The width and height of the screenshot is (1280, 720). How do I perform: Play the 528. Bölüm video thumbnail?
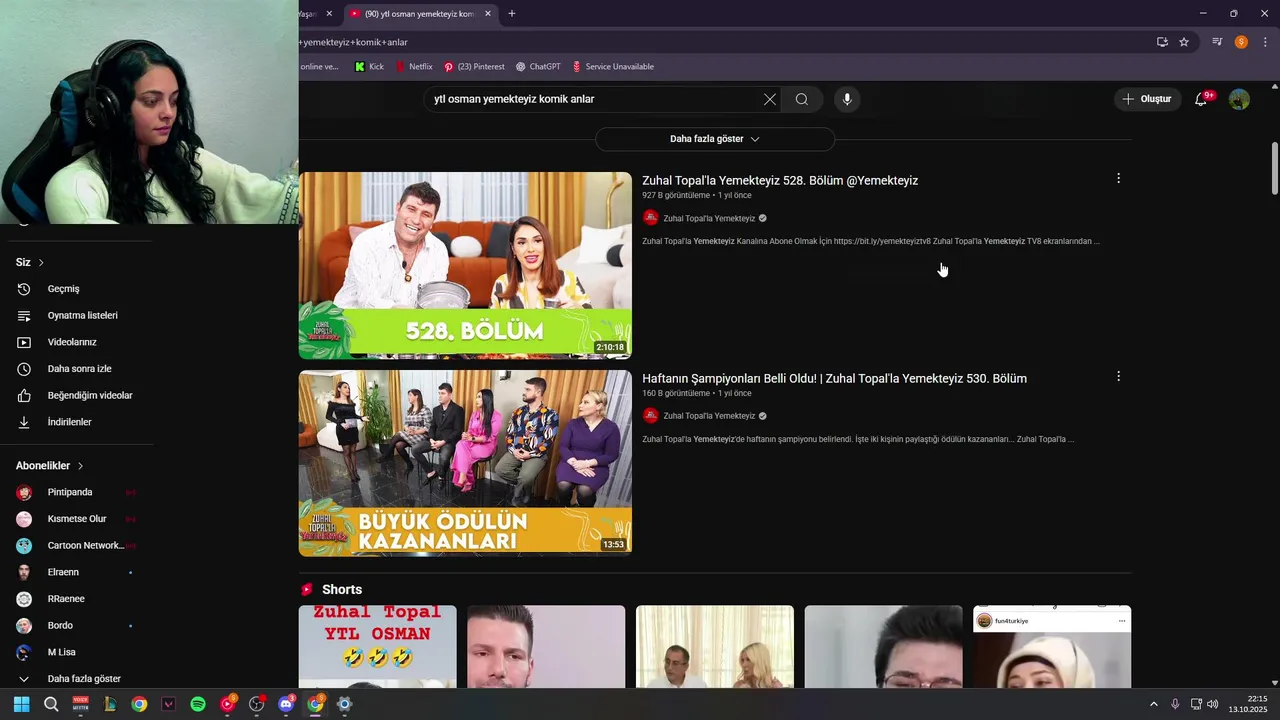click(465, 265)
